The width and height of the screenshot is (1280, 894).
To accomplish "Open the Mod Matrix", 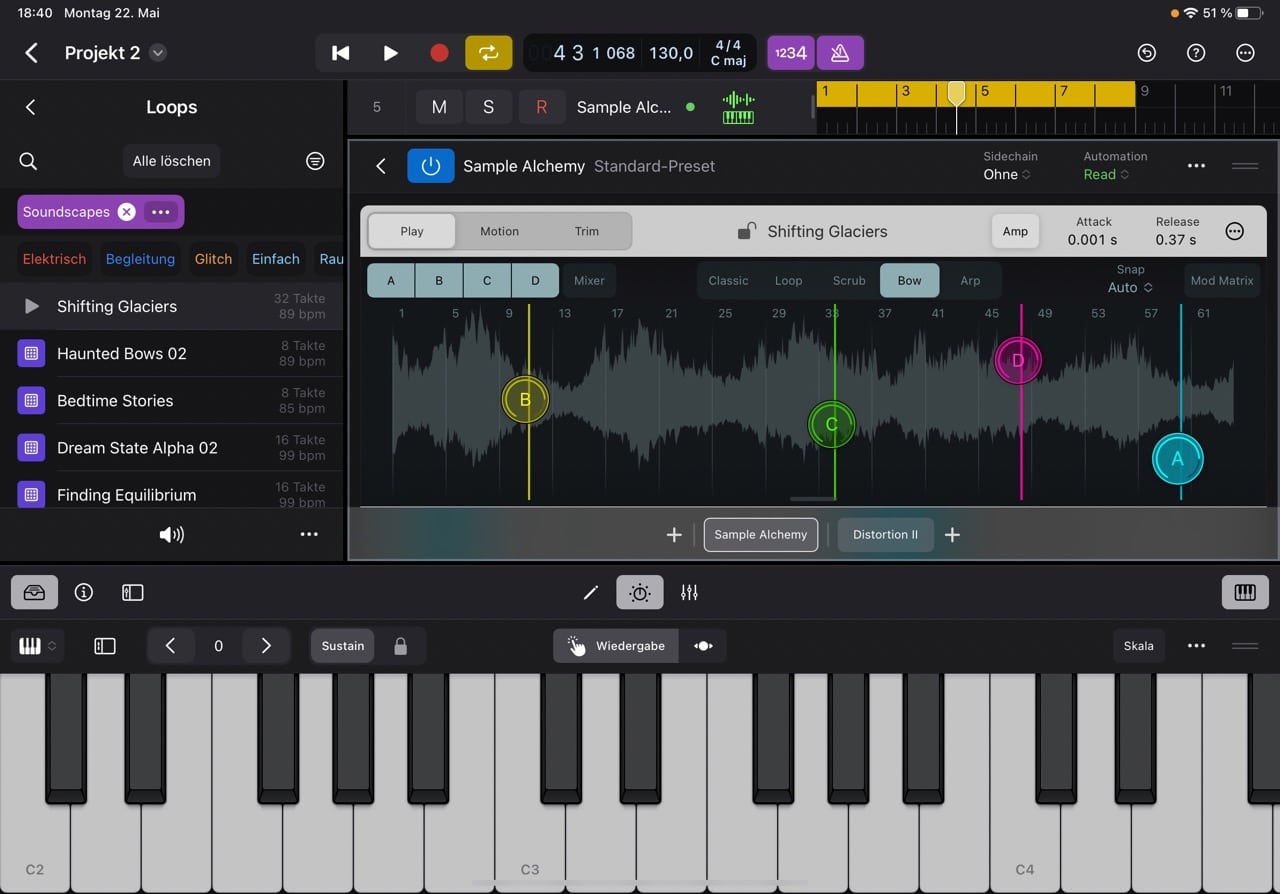I will click(x=1222, y=281).
